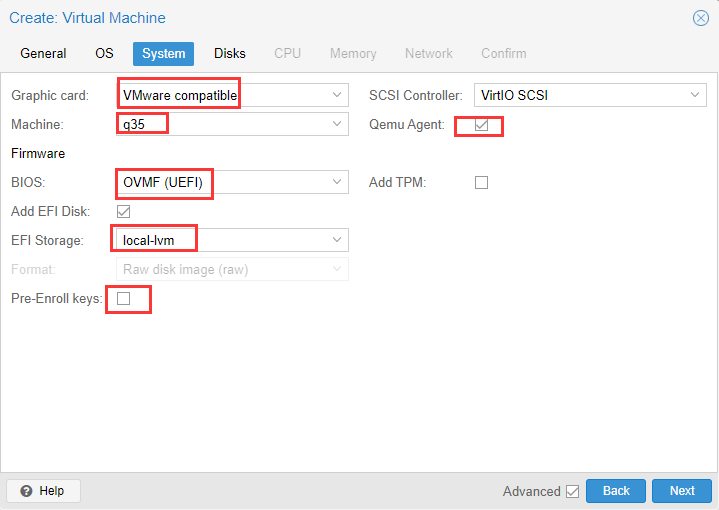
Task: Open the BIOS selection dropdown
Action: click(x=337, y=182)
